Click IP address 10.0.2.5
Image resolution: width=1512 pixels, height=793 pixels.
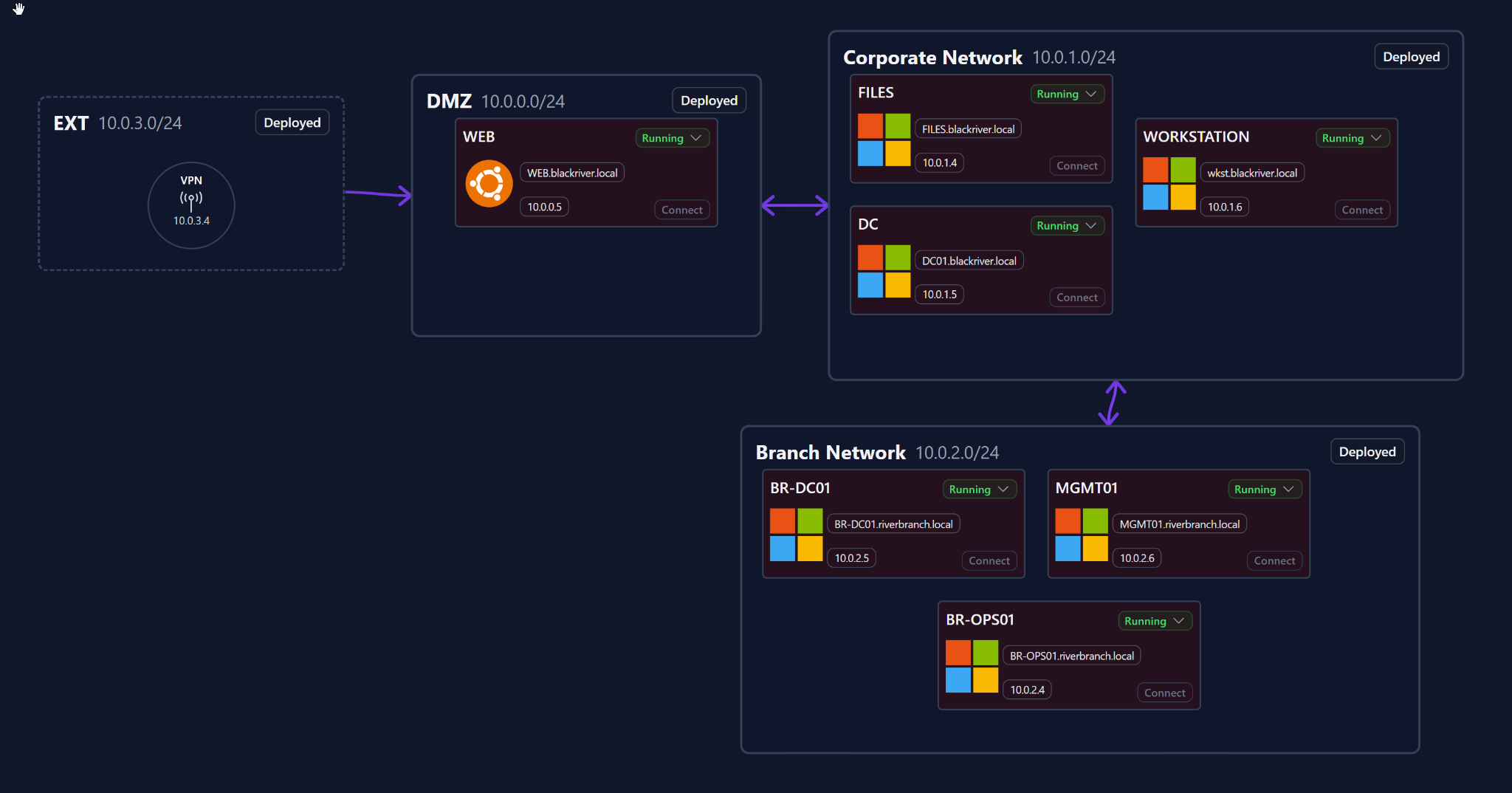click(852, 558)
